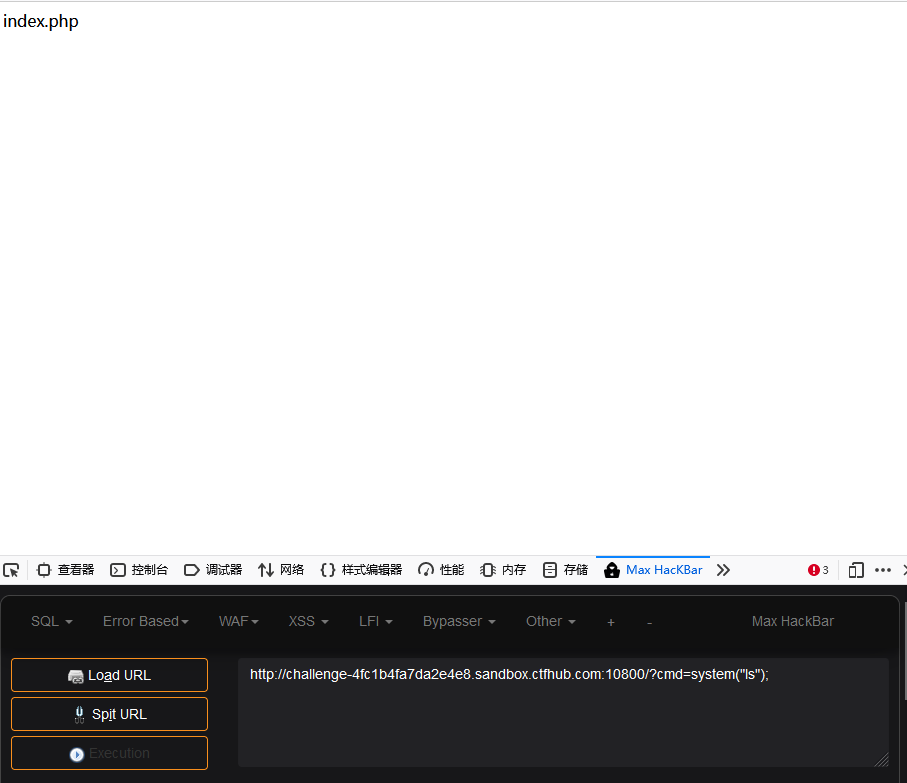
Task: Open the 调试器 debugger tab
Action: point(213,570)
